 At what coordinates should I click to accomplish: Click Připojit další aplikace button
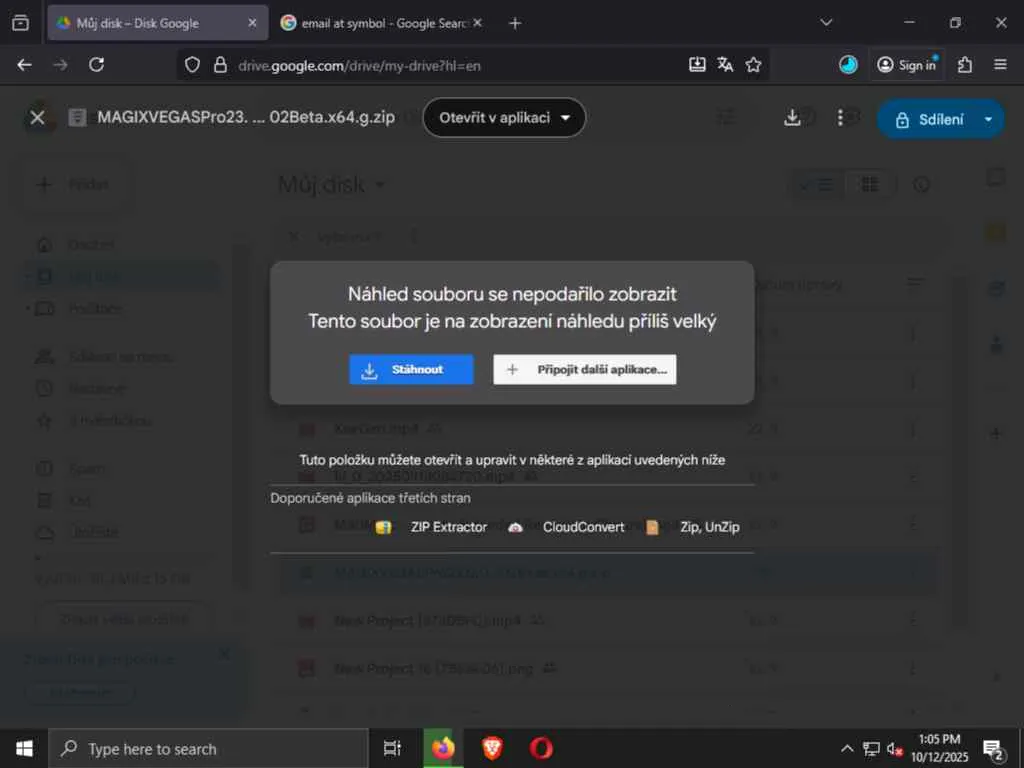pyautogui.click(x=584, y=370)
